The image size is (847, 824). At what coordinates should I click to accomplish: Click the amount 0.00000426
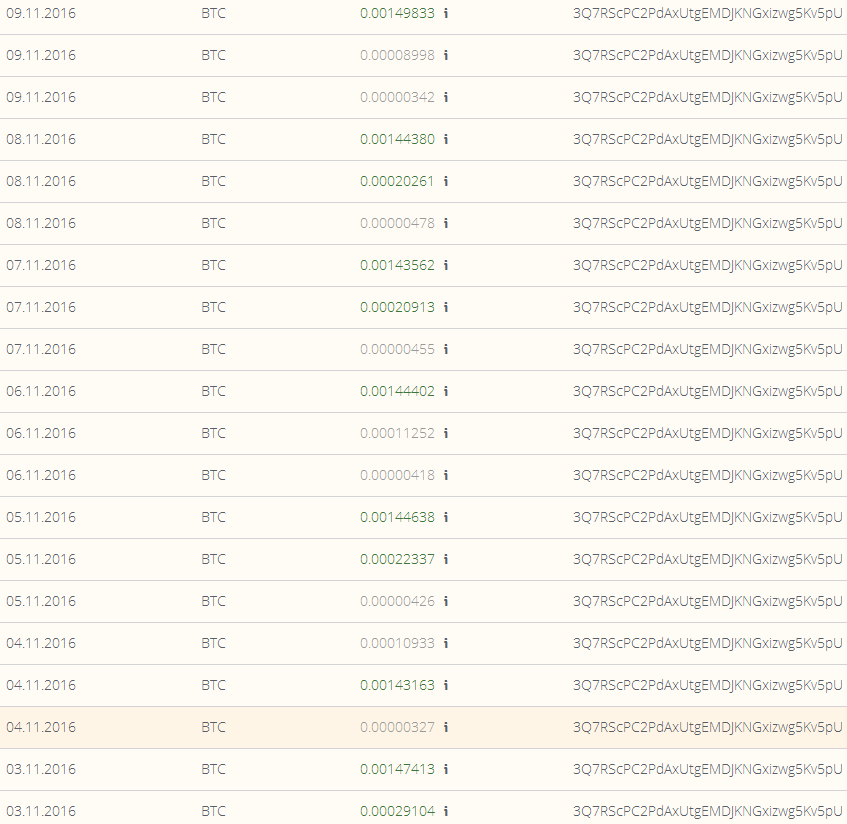tap(397, 601)
